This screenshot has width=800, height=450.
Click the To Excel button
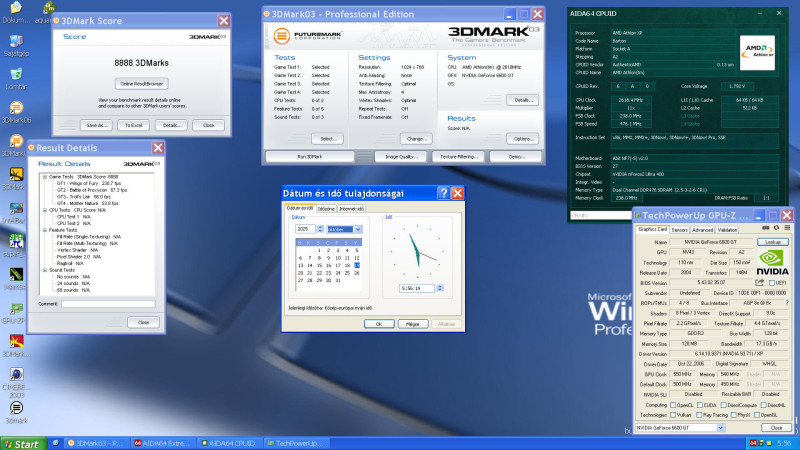tap(134, 125)
